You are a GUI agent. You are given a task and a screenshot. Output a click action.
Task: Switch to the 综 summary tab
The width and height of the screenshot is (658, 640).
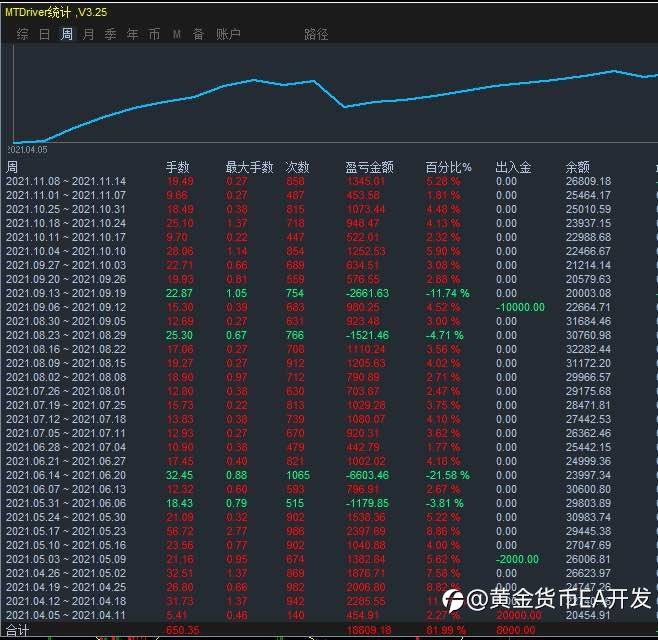click(x=23, y=34)
